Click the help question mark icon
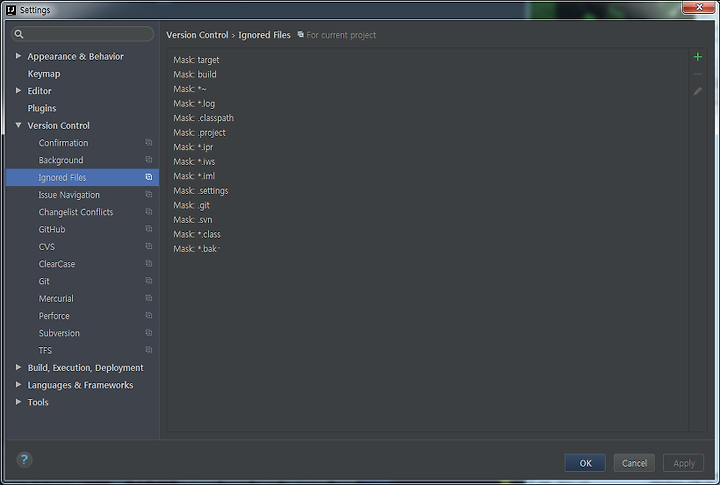Screen dimensions: 720x485 (24, 459)
